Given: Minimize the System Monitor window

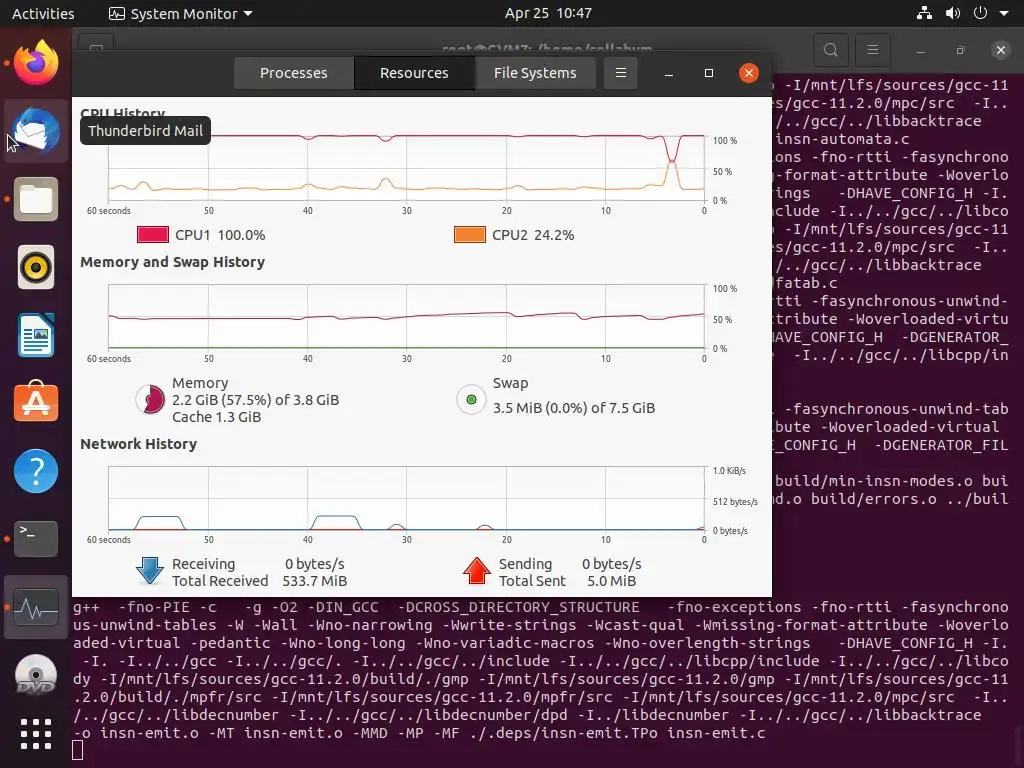Looking at the screenshot, I should [x=669, y=73].
